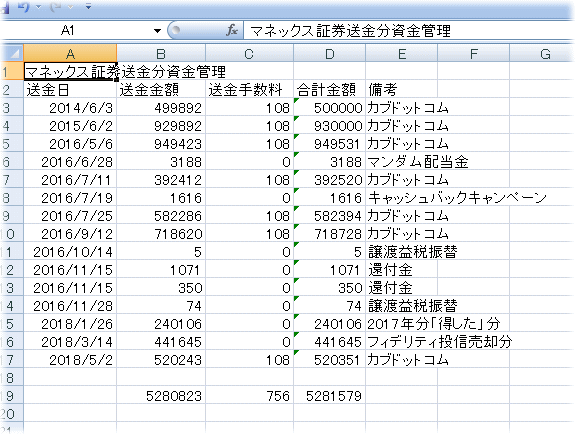The image size is (575, 434).
Task: Select column D header
Action: click(329, 54)
